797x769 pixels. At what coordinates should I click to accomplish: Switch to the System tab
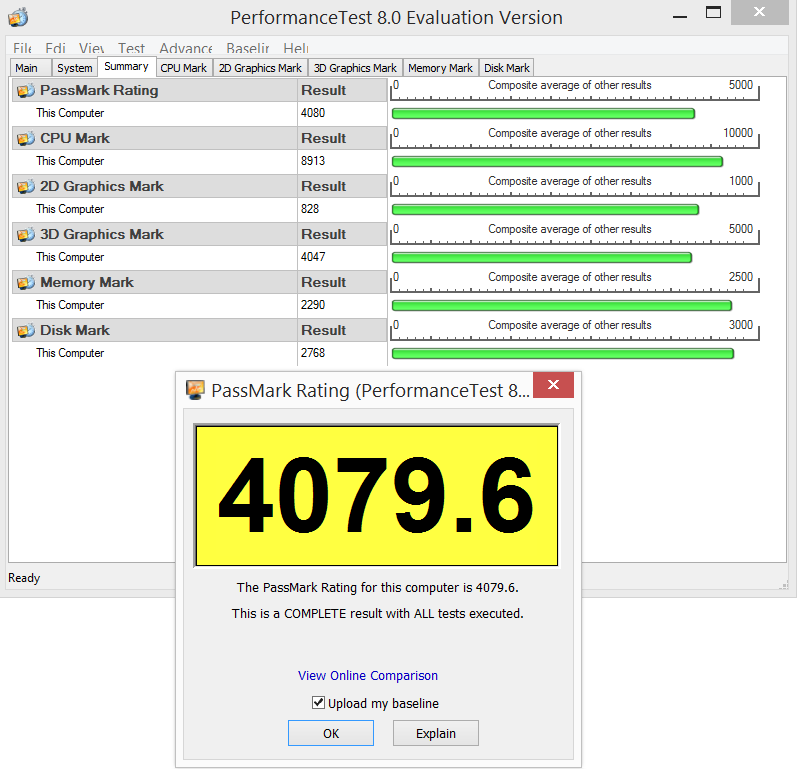(x=74, y=68)
